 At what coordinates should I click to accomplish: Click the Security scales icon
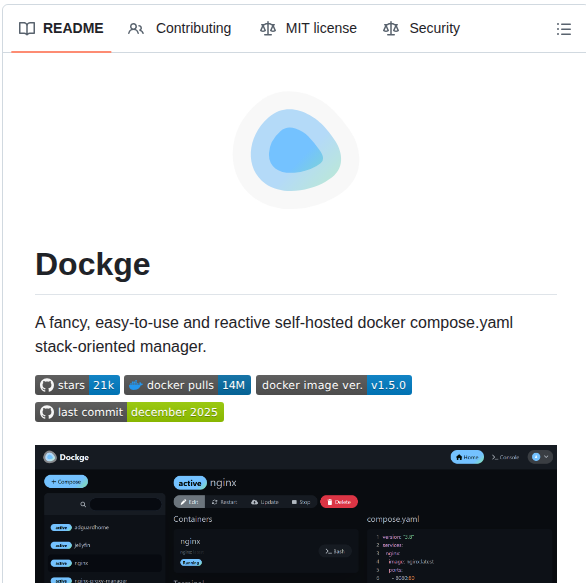point(391,28)
